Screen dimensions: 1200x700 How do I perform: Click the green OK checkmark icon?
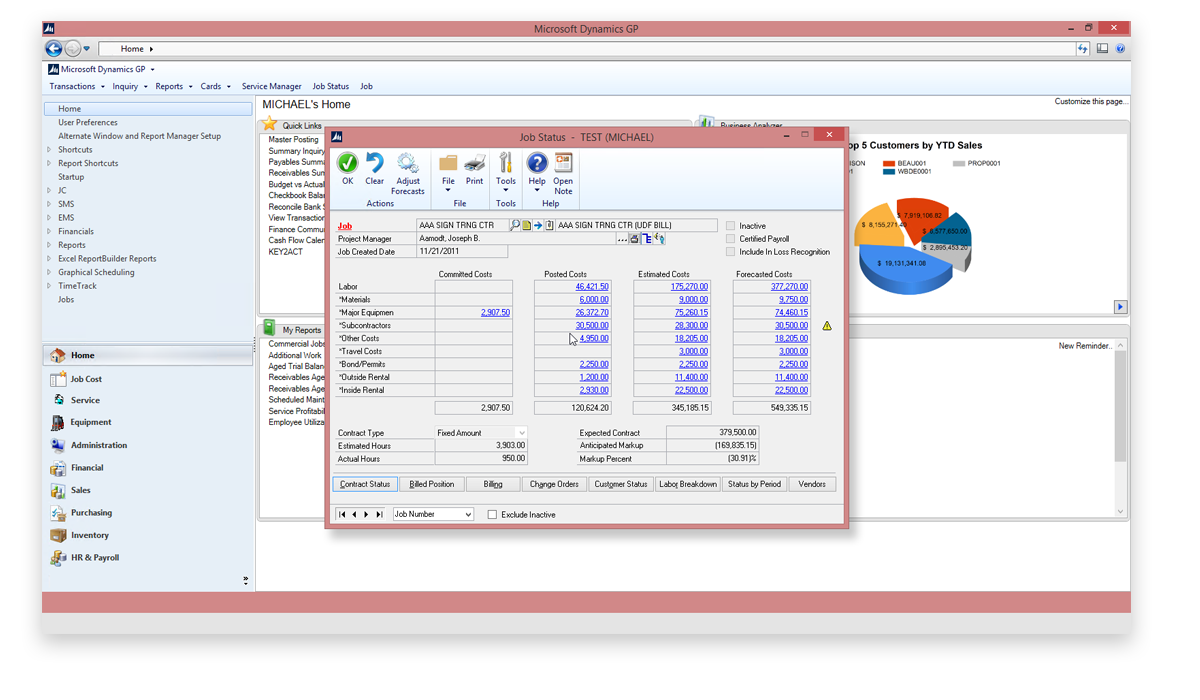pyautogui.click(x=347, y=163)
